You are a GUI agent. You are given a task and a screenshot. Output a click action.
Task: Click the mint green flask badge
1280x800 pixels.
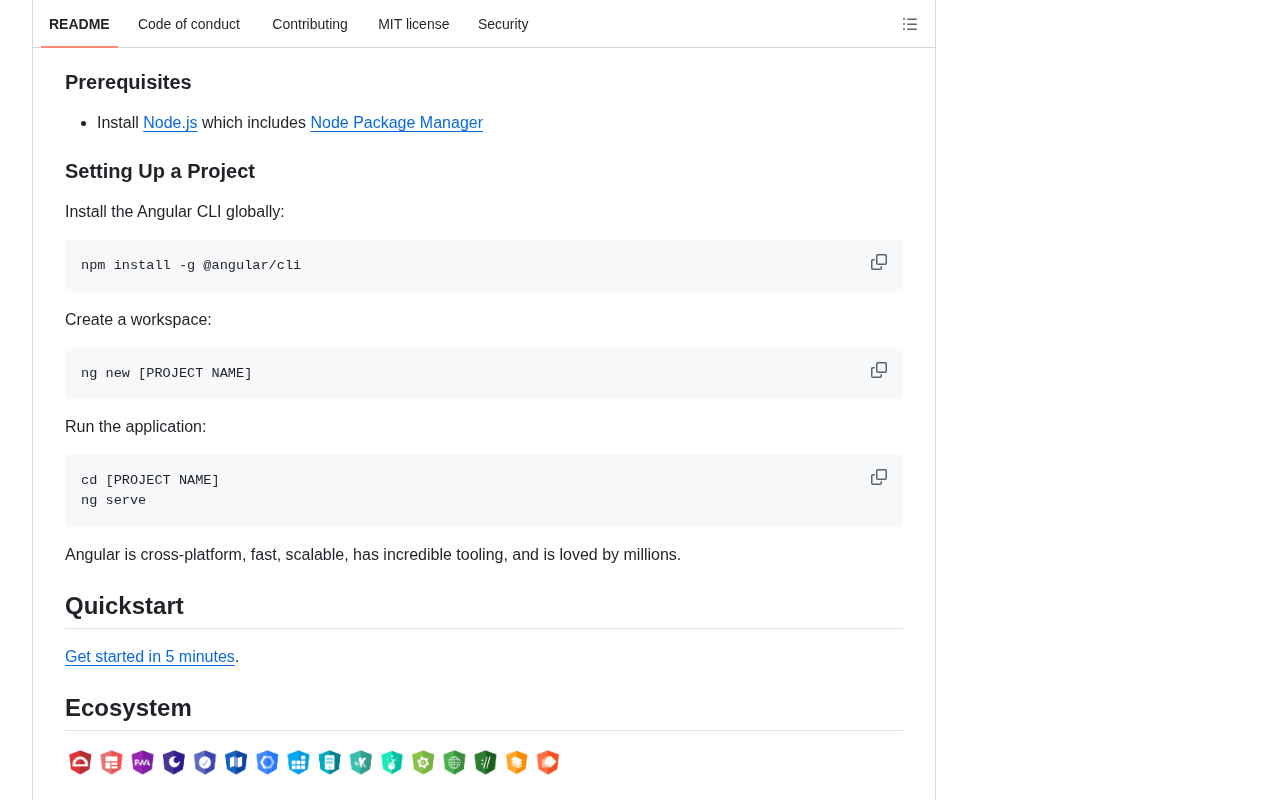click(x=391, y=762)
